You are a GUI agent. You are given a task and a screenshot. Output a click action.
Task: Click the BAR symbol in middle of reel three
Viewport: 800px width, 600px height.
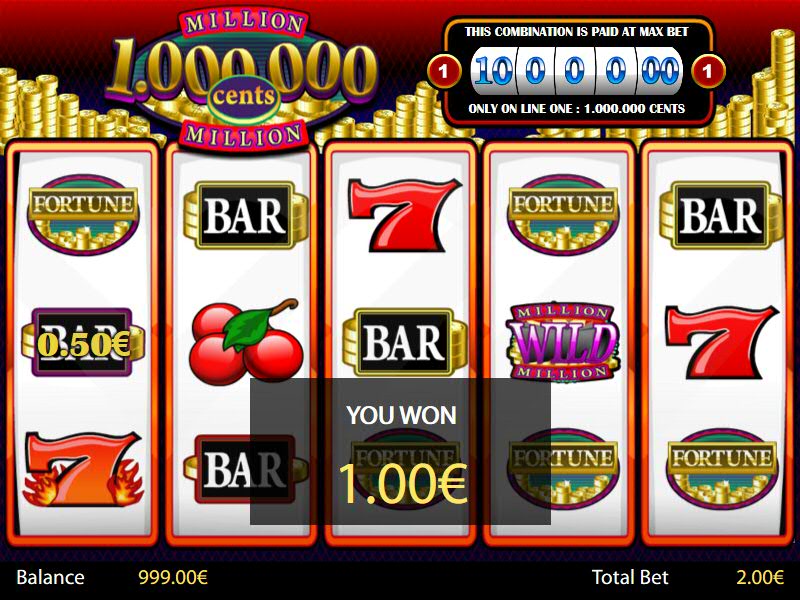404,342
